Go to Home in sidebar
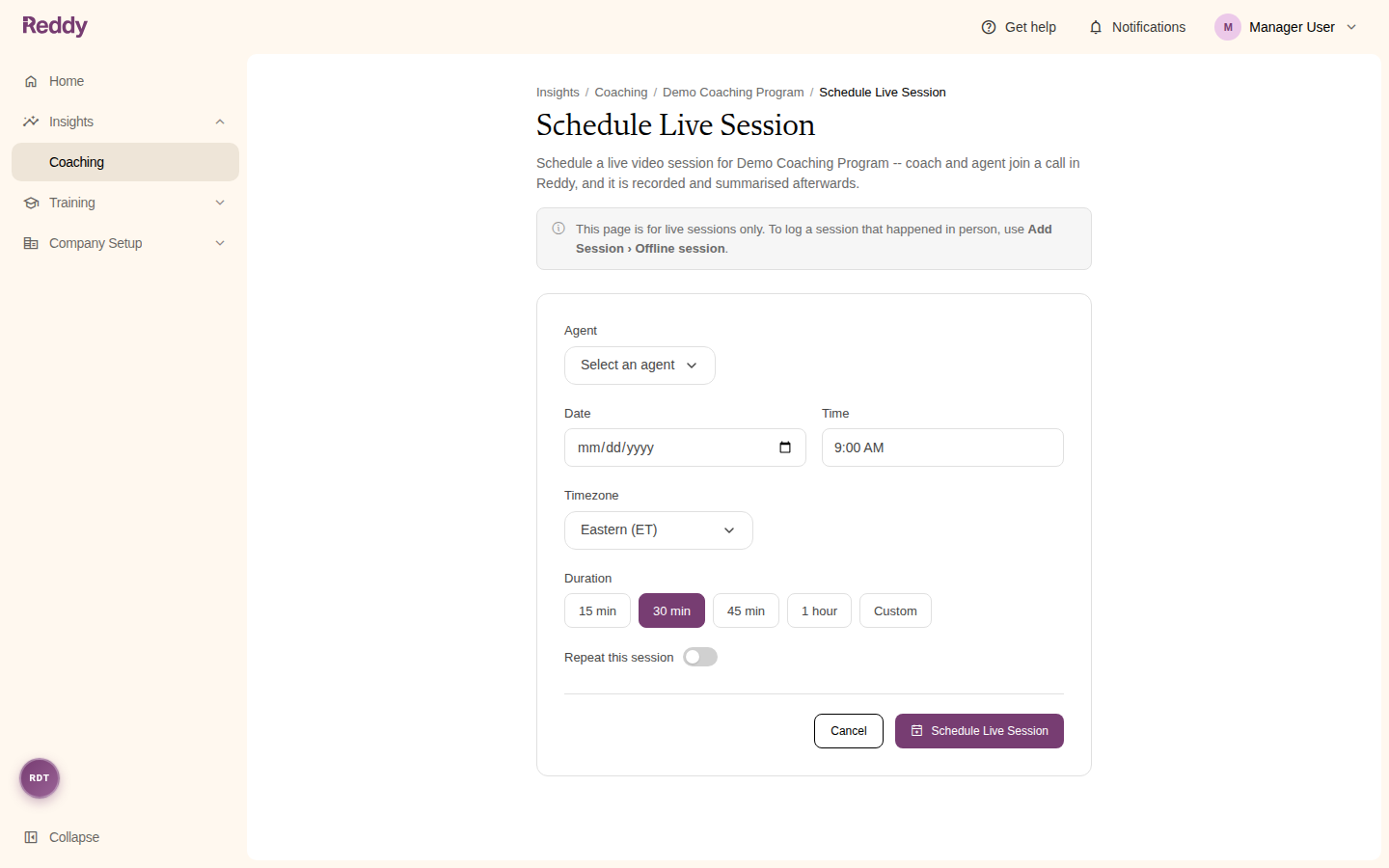Viewport: 1389px width, 868px height. 125,81
